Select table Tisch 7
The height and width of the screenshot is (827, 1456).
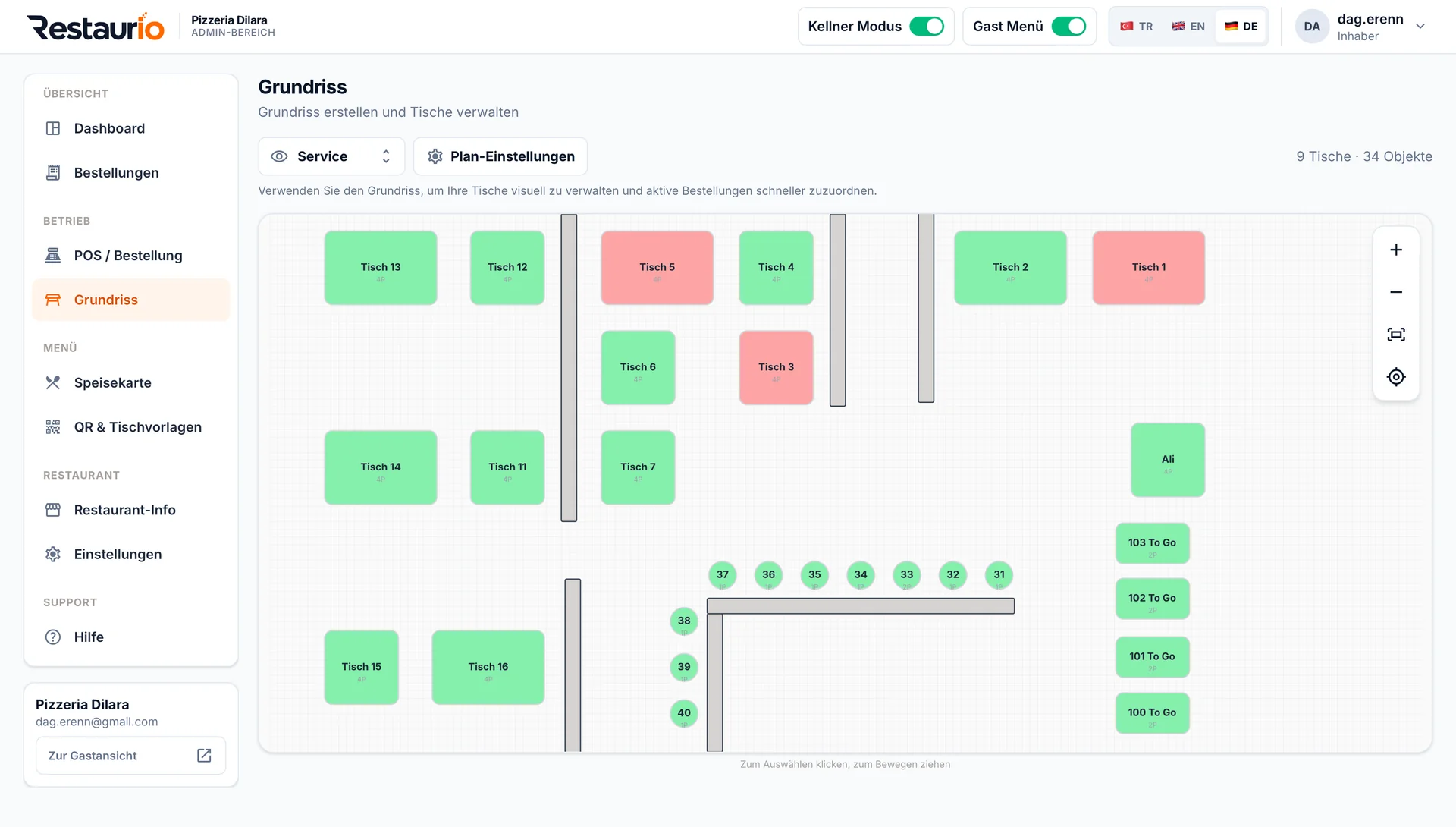[x=638, y=468]
